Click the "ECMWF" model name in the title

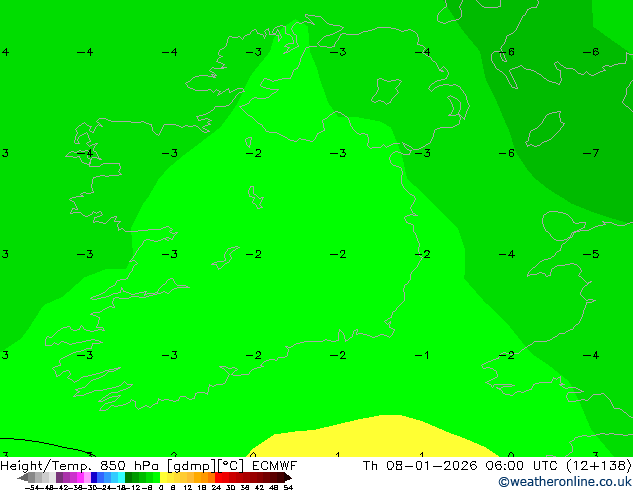tap(275, 466)
